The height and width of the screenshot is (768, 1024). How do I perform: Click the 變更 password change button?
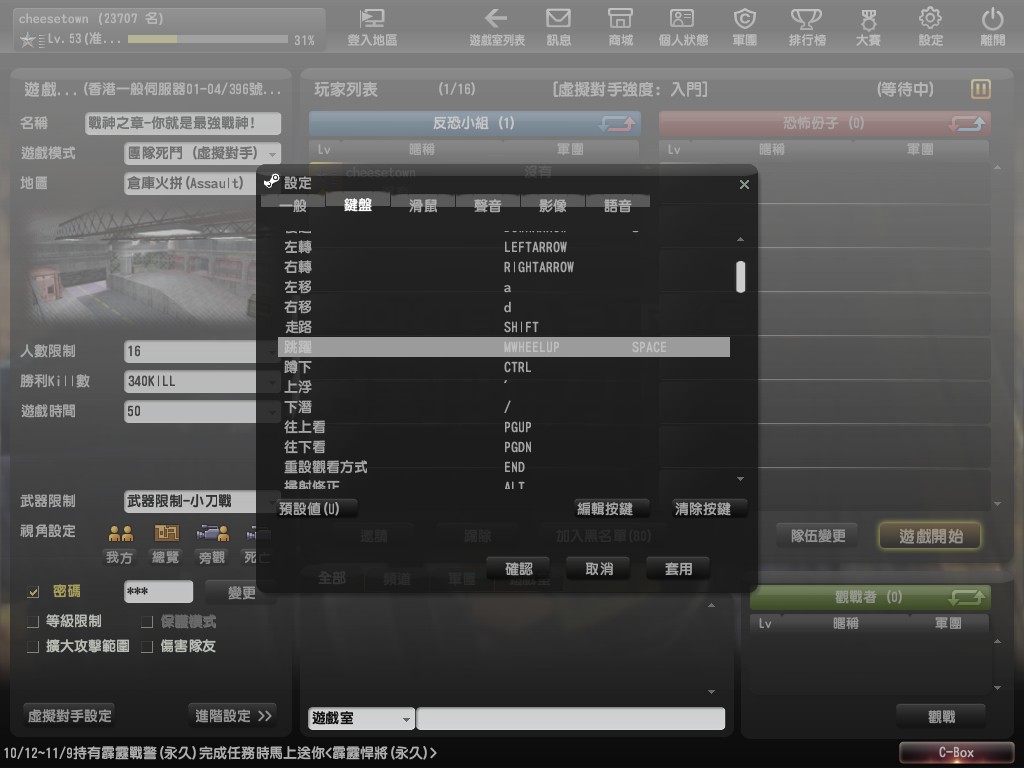click(x=242, y=592)
